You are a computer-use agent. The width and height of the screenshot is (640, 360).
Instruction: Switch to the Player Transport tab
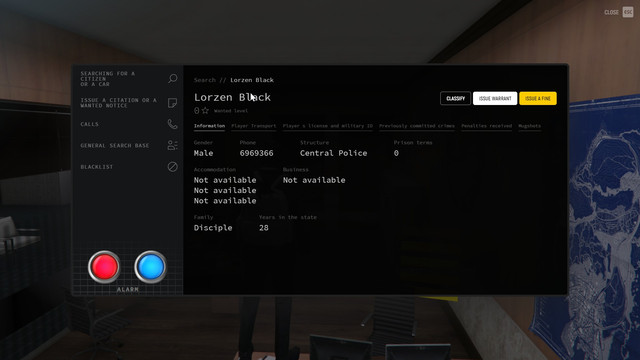click(253, 126)
